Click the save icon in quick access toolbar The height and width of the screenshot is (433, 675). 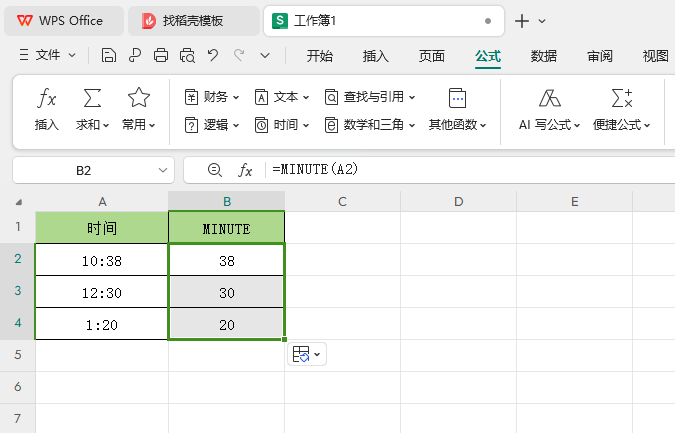(x=109, y=56)
